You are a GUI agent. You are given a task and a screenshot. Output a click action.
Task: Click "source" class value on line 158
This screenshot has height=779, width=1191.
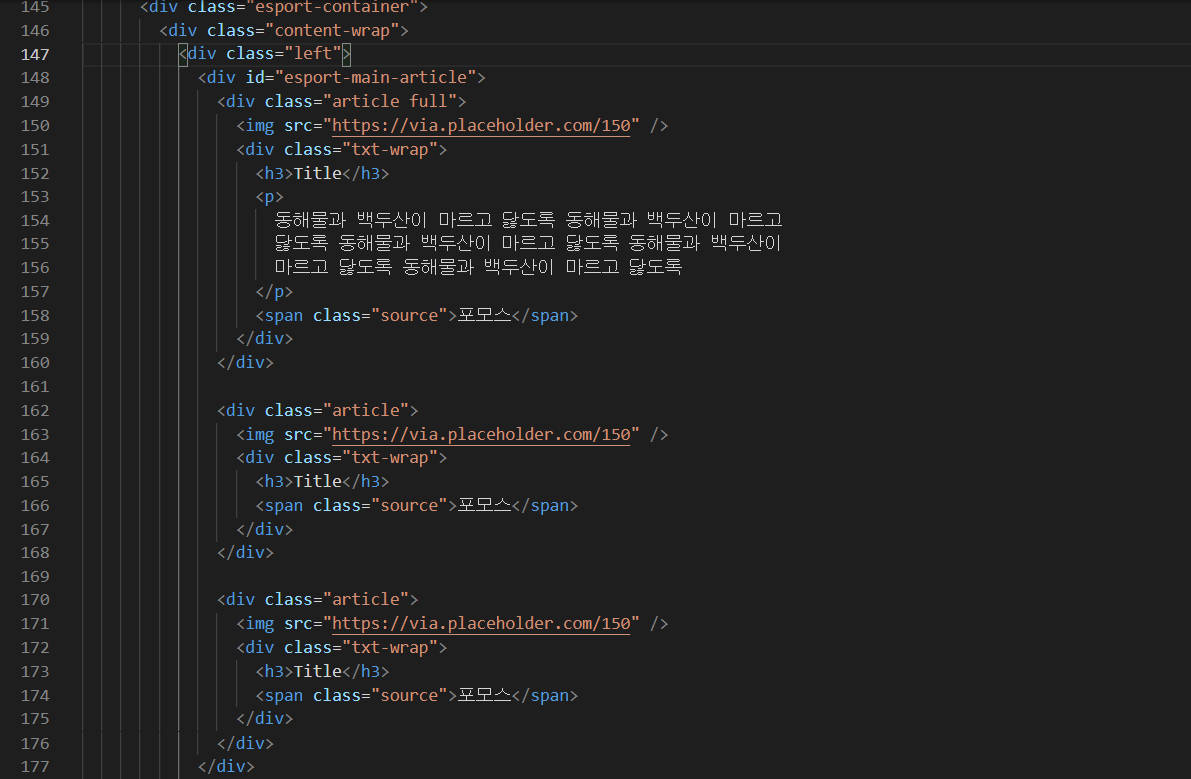point(409,315)
